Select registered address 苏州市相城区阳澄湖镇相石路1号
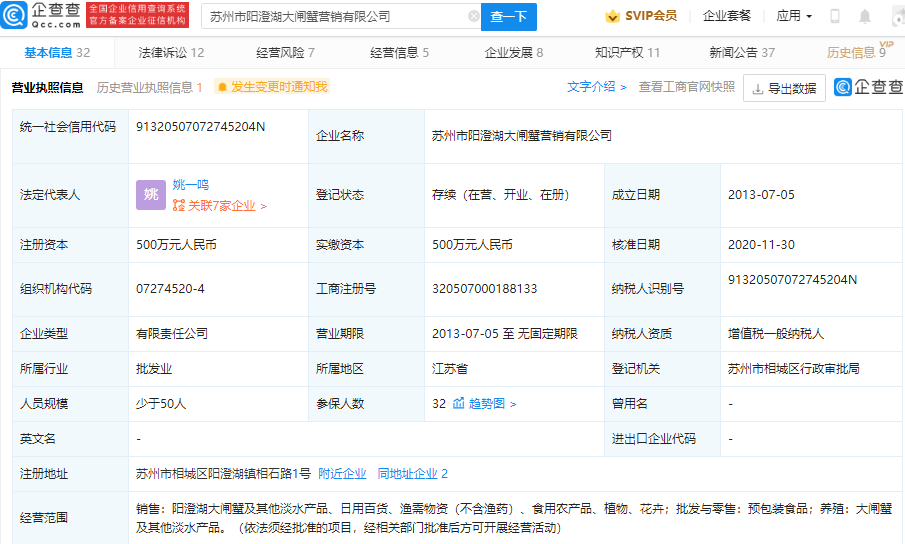 click(x=223, y=474)
